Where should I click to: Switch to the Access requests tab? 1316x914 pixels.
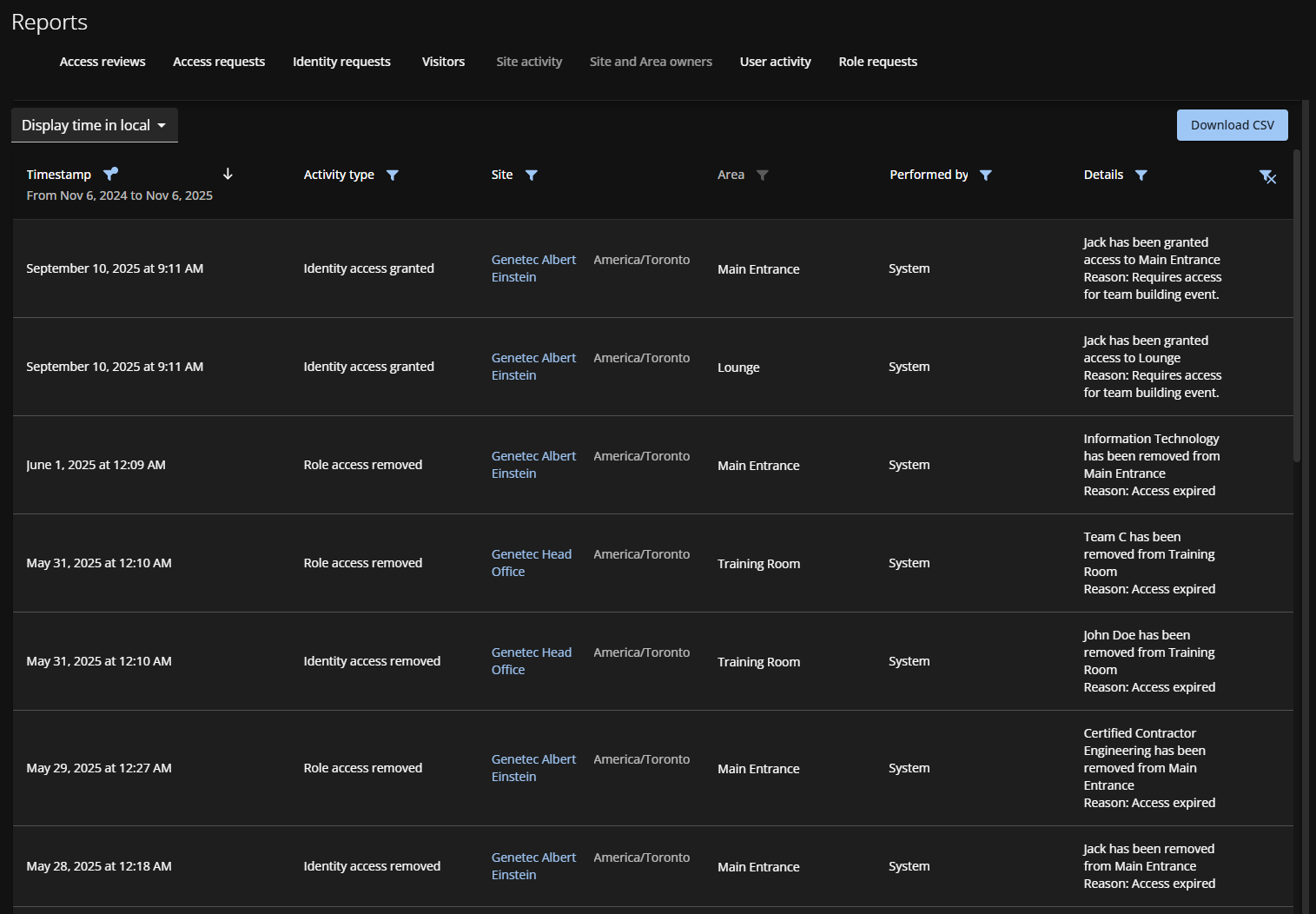click(x=219, y=62)
